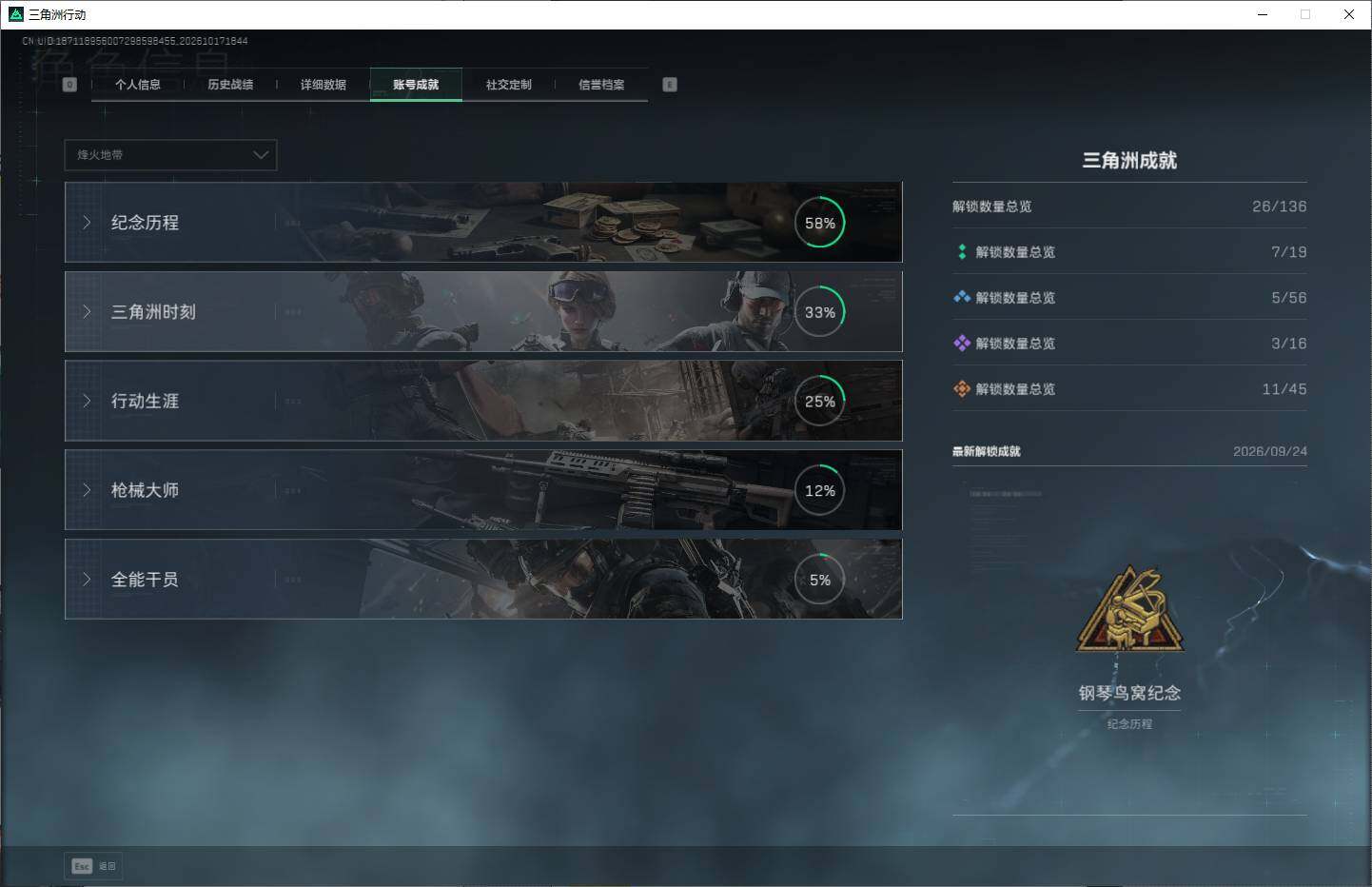Click the orange tier icon beside 11/45

pos(962,389)
